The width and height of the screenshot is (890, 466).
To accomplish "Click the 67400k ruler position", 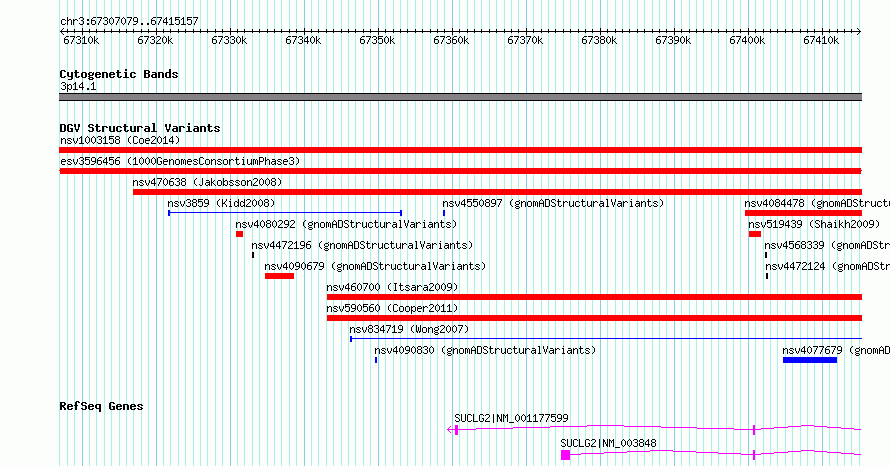I will point(748,40).
